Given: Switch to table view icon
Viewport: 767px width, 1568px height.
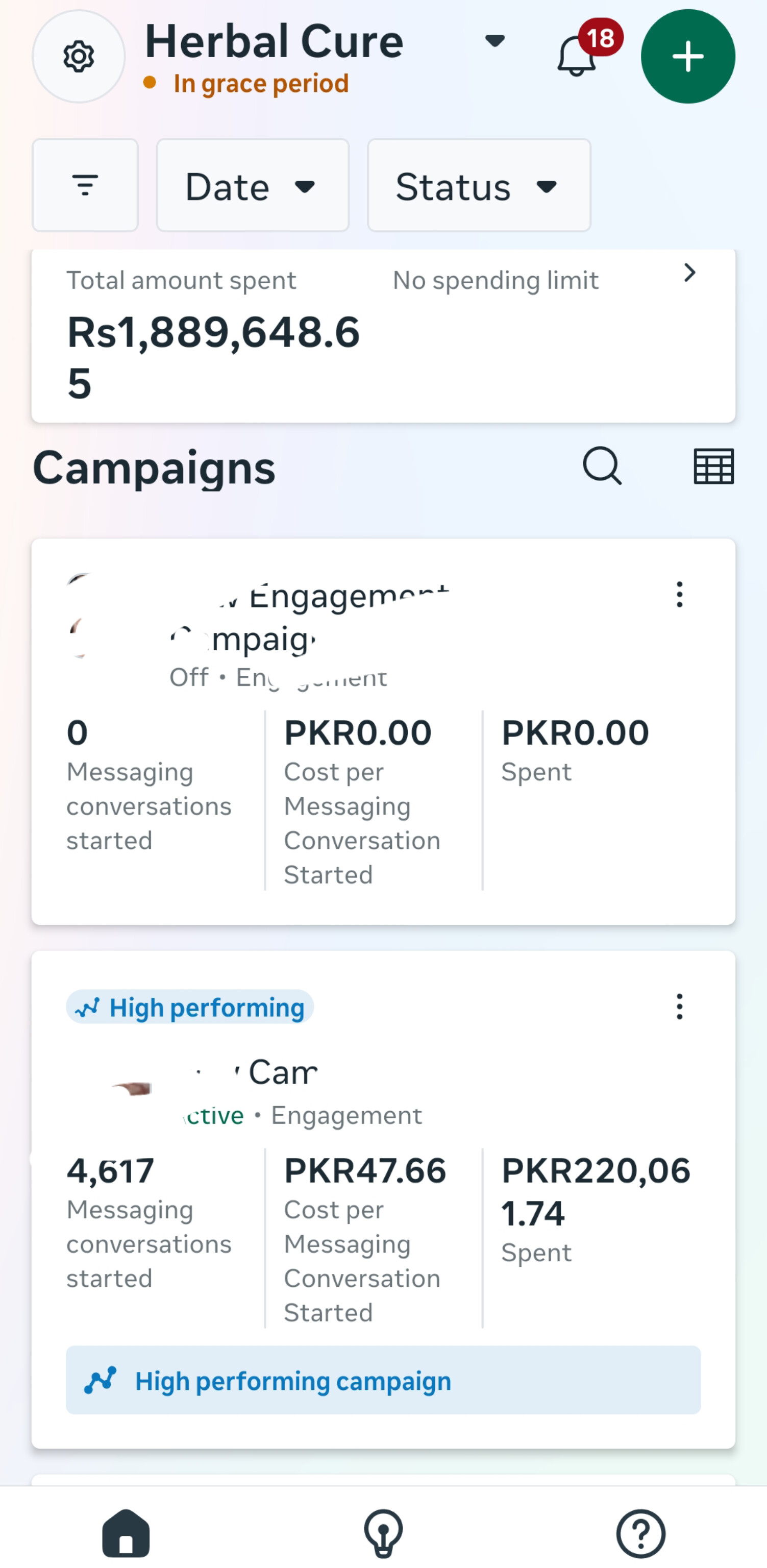Looking at the screenshot, I should click(x=713, y=466).
